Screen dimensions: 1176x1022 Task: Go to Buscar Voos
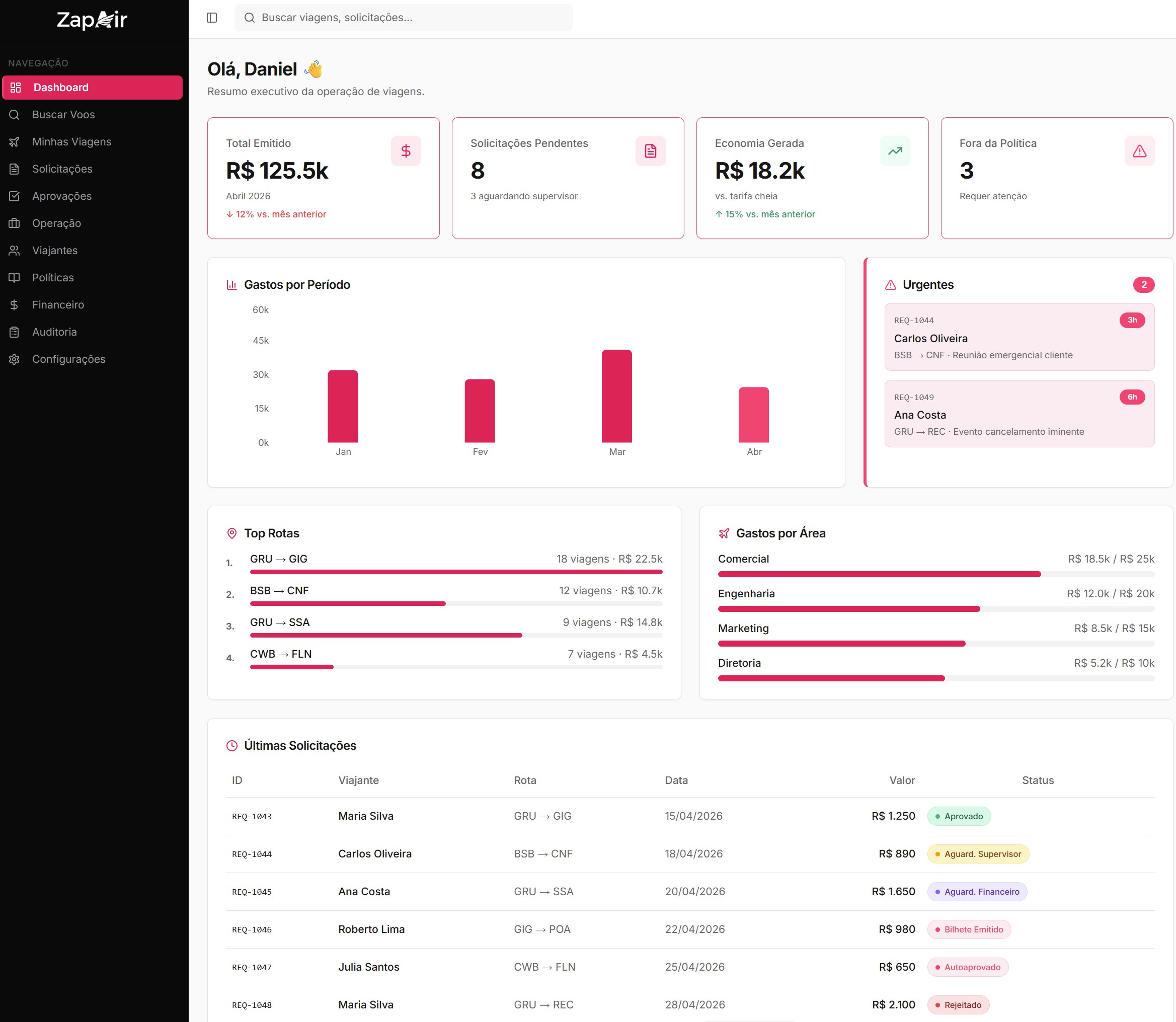(x=93, y=115)
